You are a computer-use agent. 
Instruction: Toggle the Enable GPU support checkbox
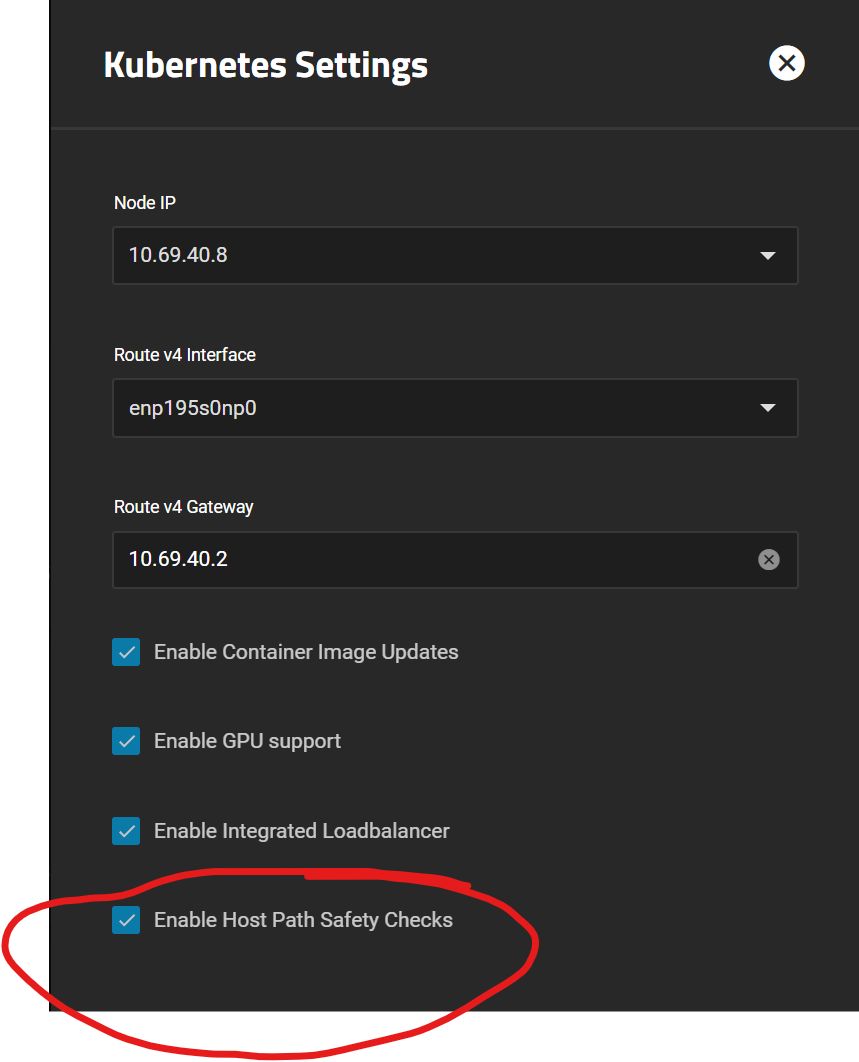click(x=126, y=741)
